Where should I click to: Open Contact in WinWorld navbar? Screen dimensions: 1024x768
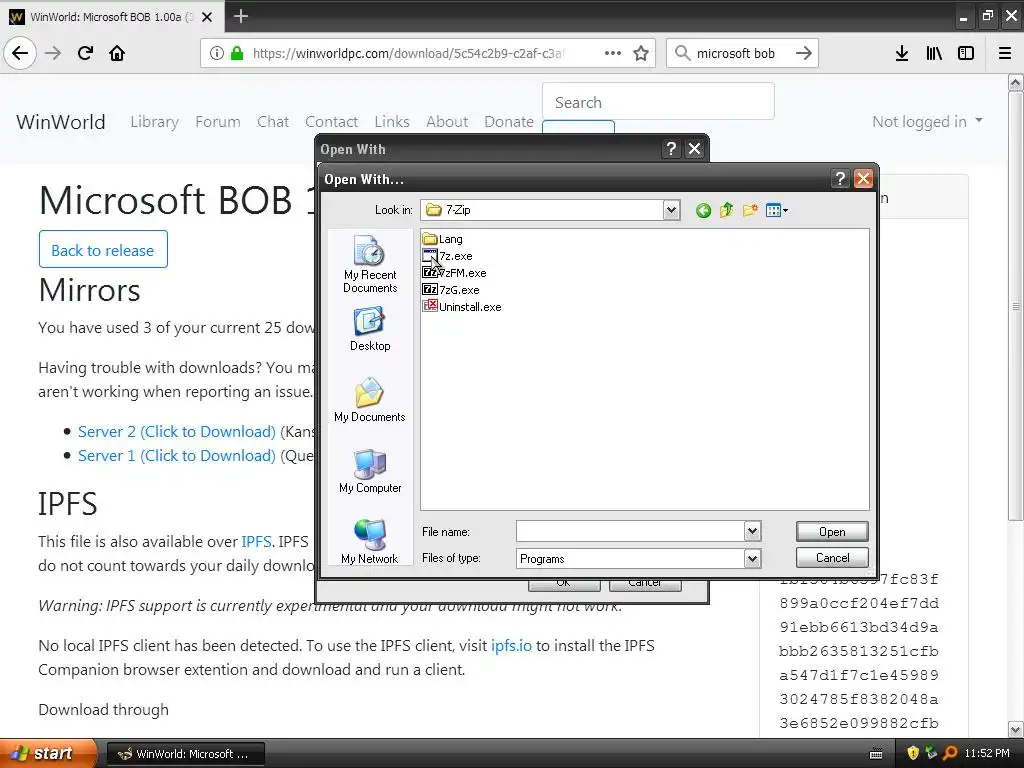click(x=331, y=121)
